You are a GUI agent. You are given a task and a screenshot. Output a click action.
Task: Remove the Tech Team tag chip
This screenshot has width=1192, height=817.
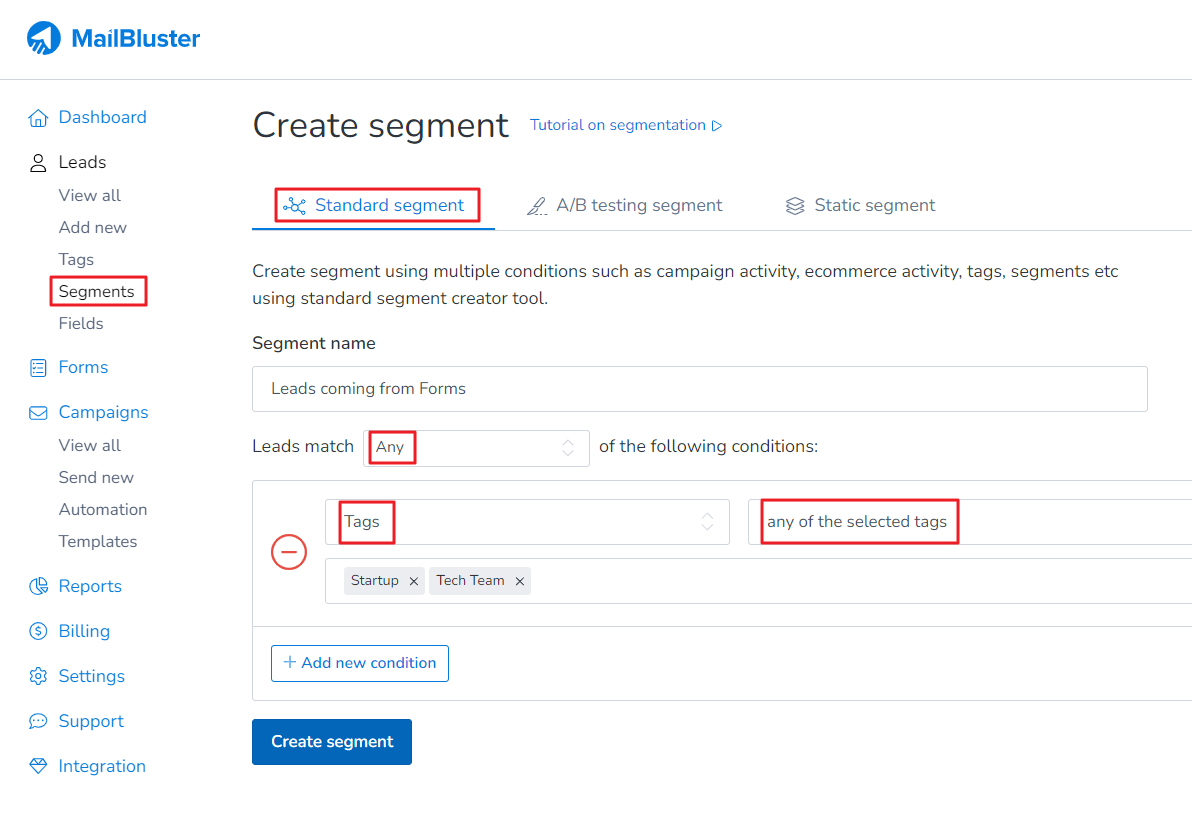point(519,581)
